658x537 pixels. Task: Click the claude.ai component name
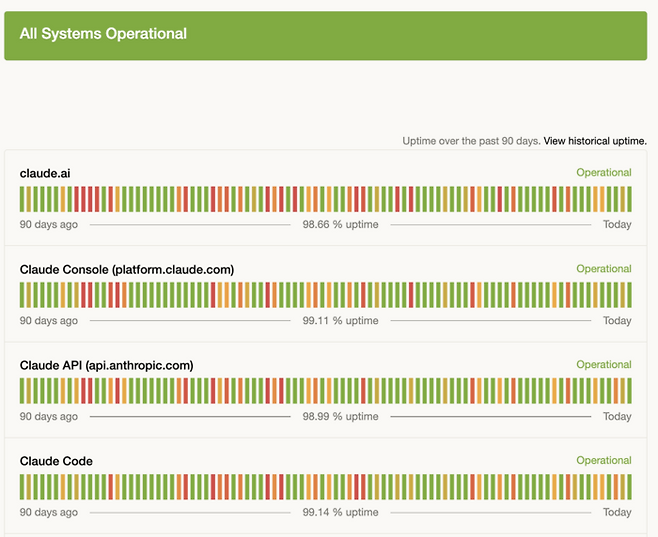pos(45,173)
